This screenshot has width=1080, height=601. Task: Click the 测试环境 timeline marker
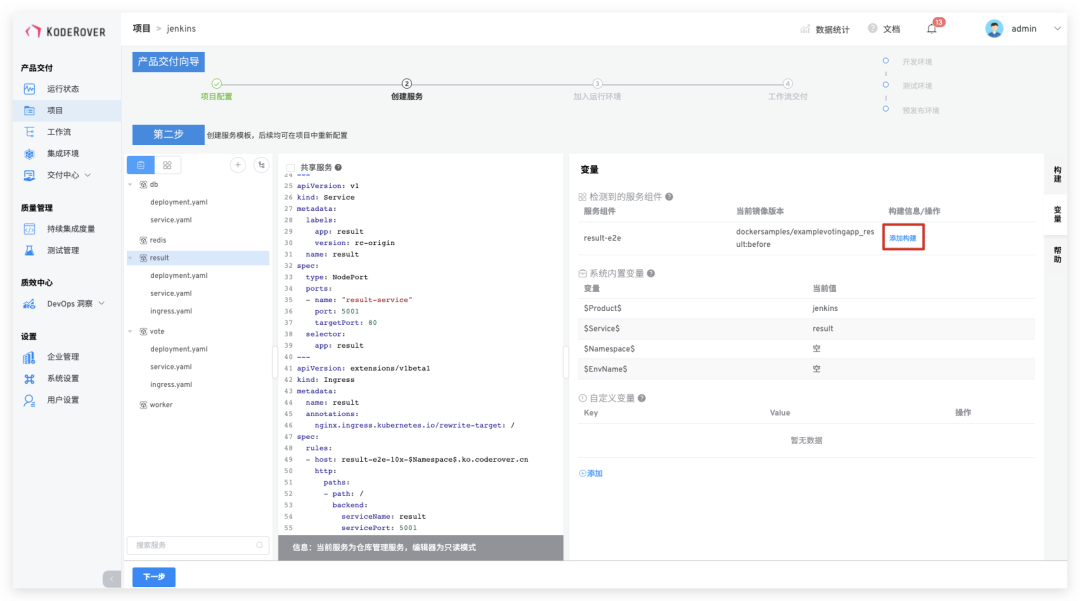886,85
